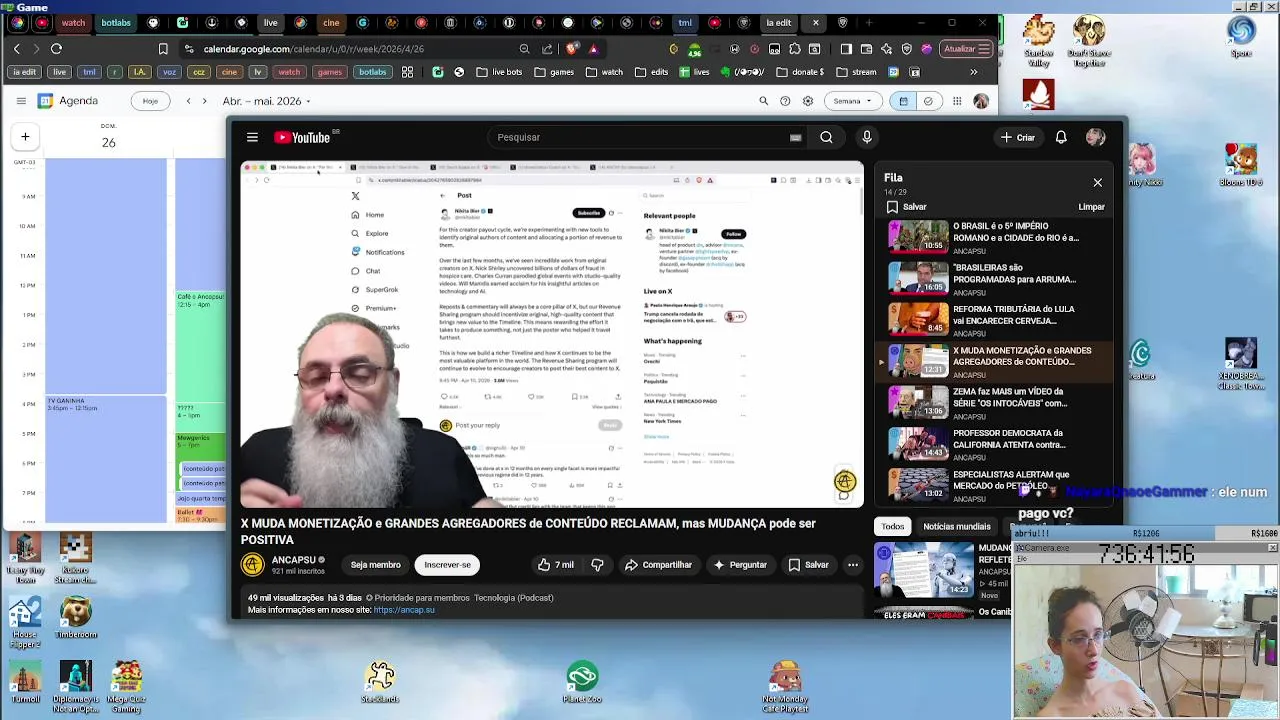Click the share icon in the address bar

(x=547, y=49)
